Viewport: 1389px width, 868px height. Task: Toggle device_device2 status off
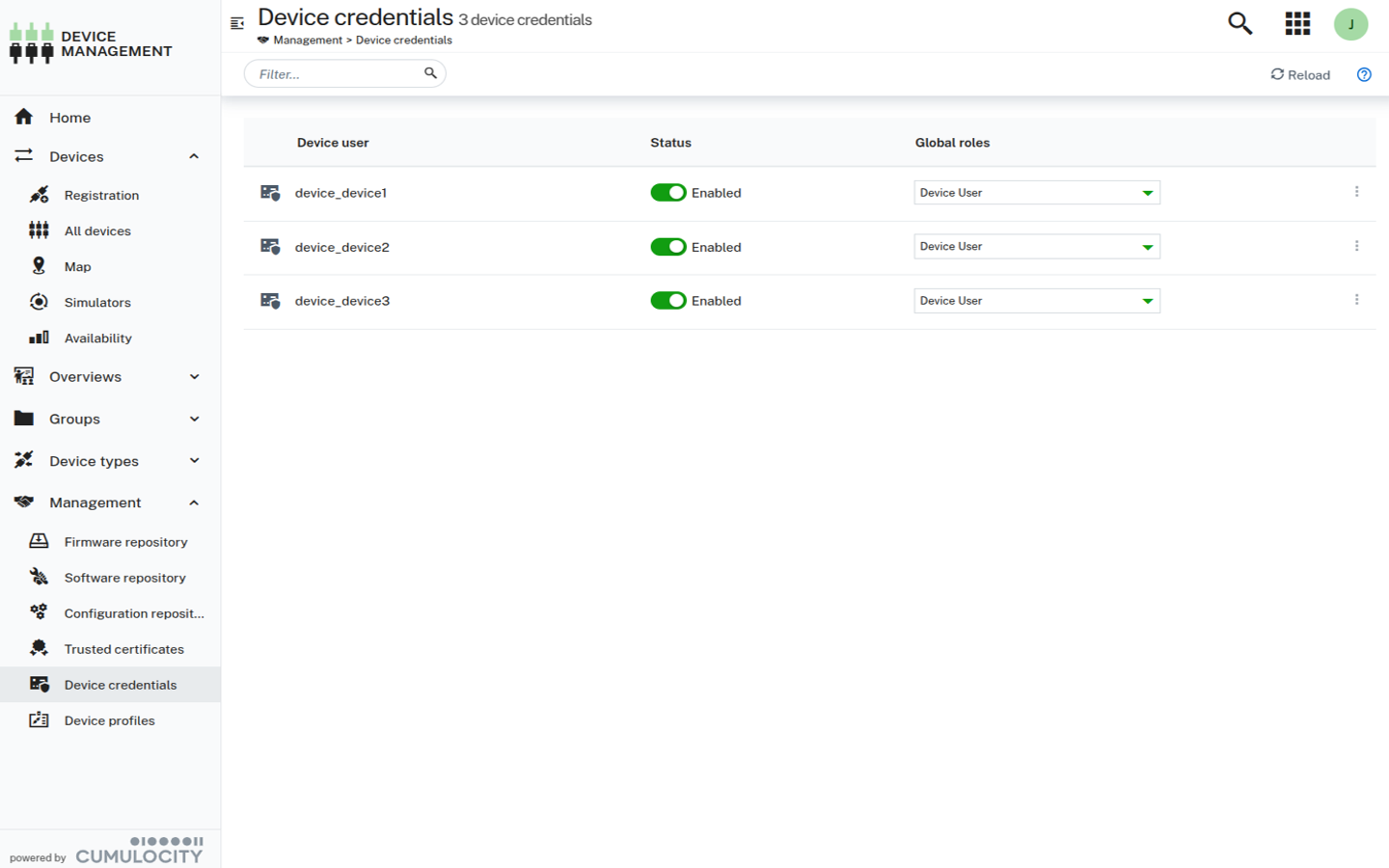click(668, 246)
